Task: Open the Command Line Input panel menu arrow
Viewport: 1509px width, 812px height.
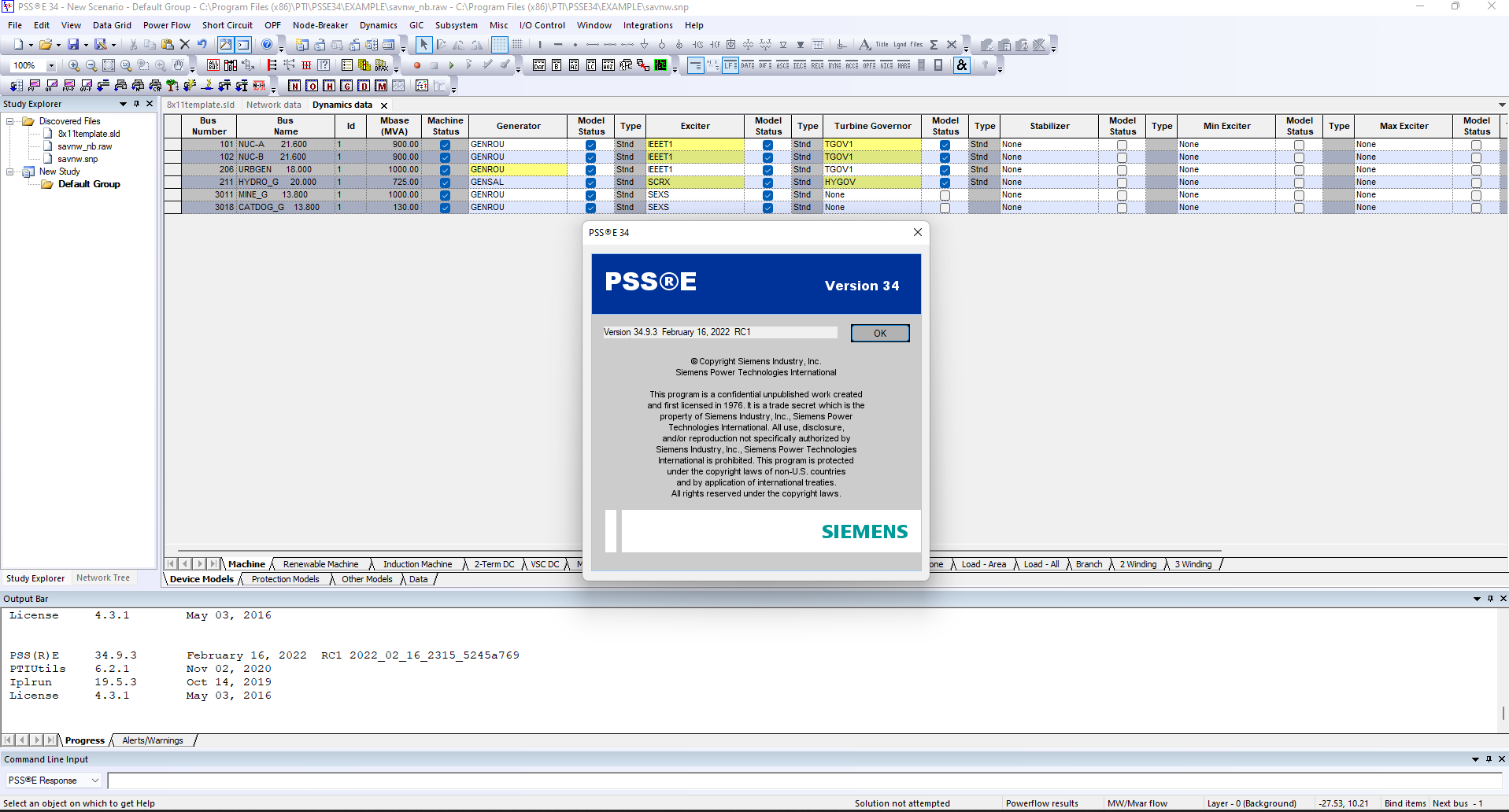Action: [1475, 759]
